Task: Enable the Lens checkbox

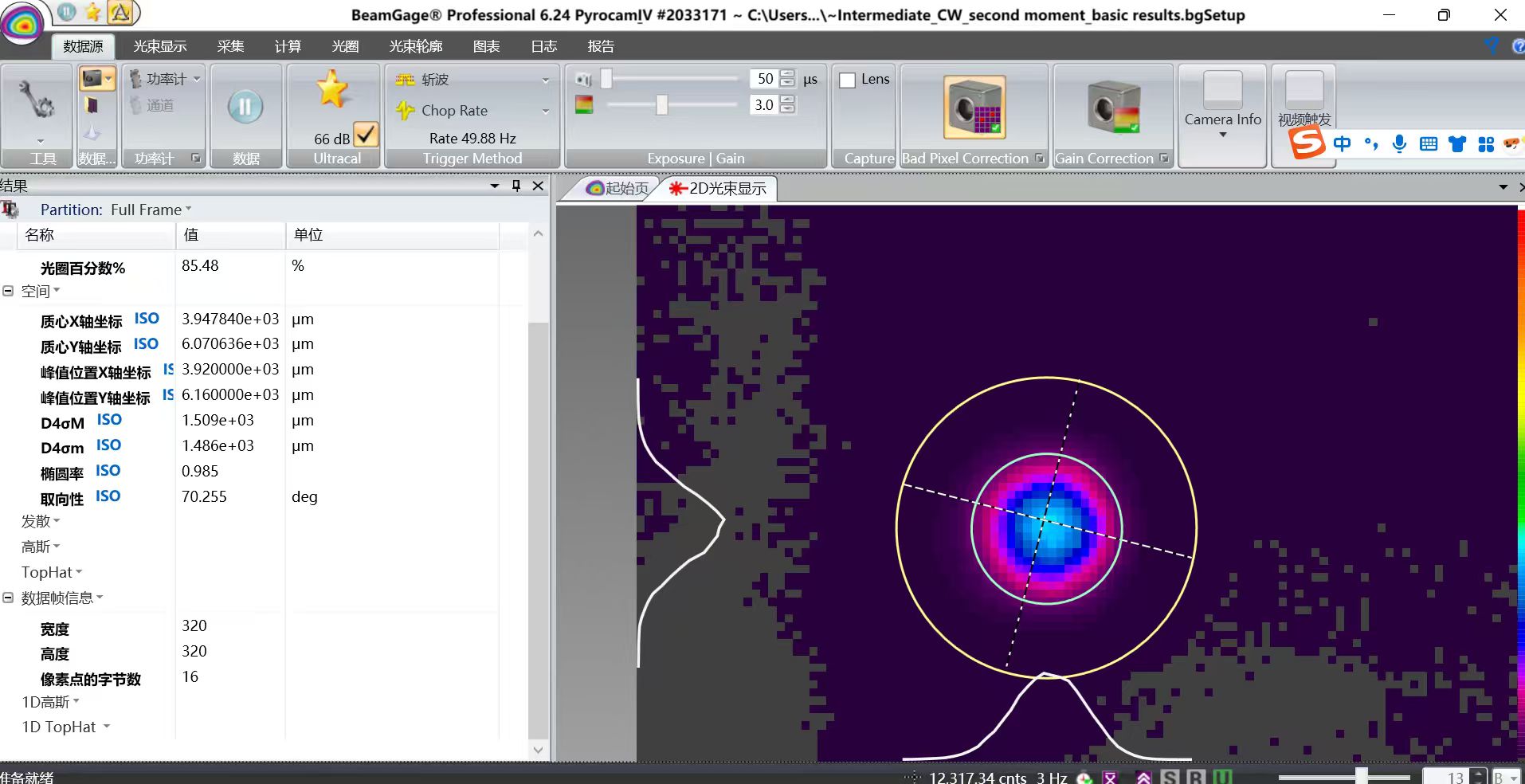Action: click(848, 80)
